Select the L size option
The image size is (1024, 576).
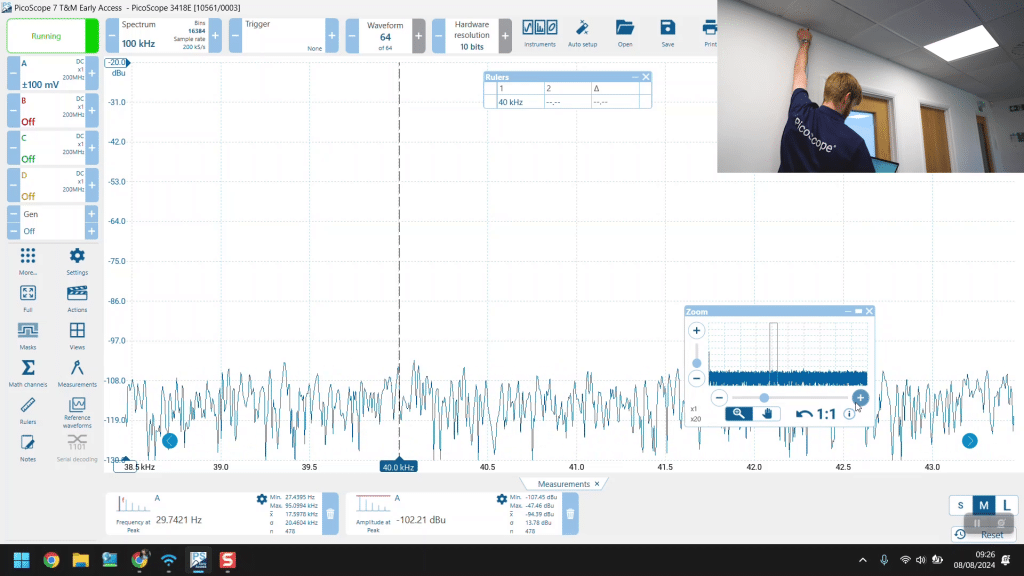pos(1006,505)
